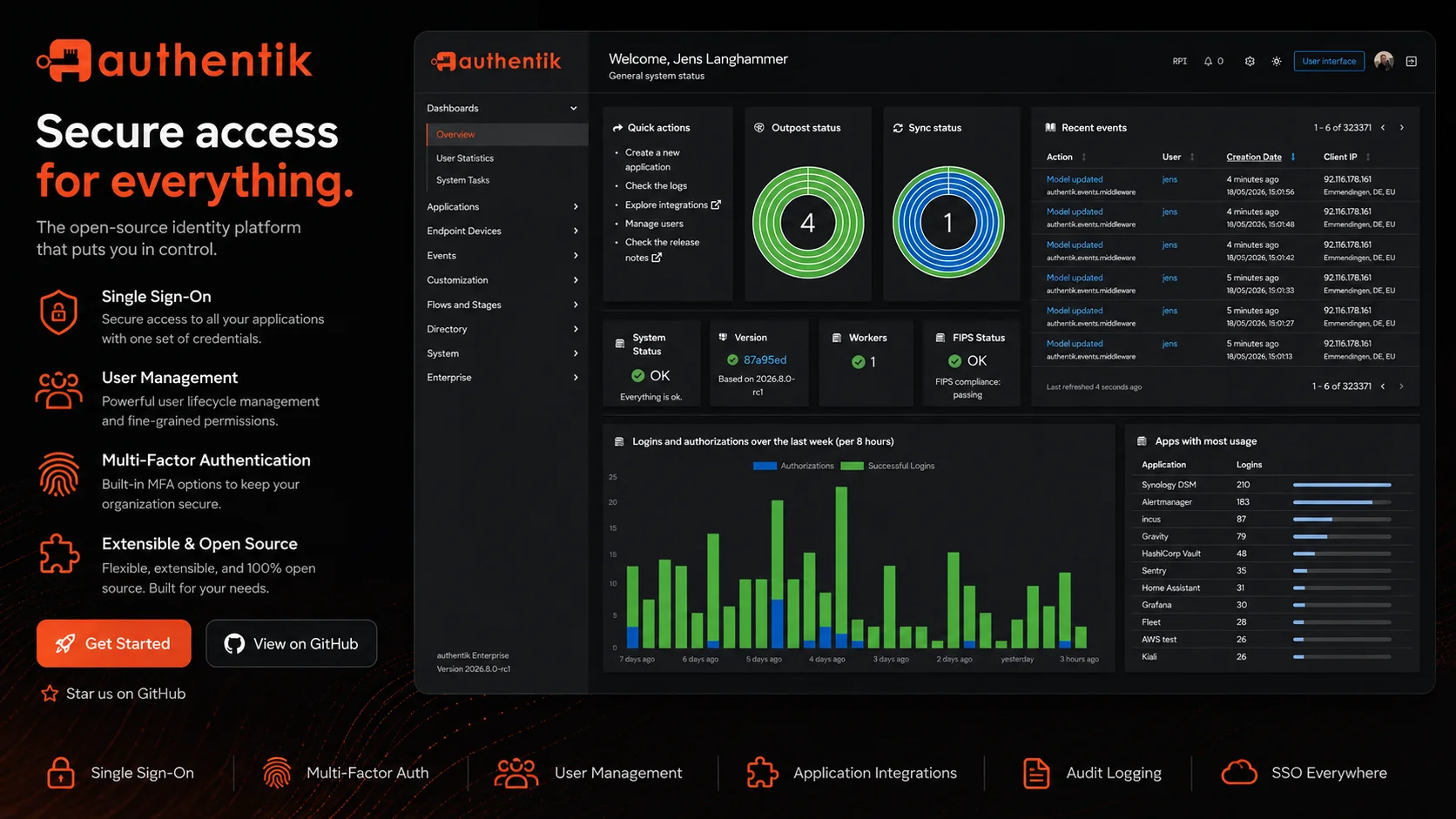
Task: Open the User interface button
Action: (x=1329, y=61)
